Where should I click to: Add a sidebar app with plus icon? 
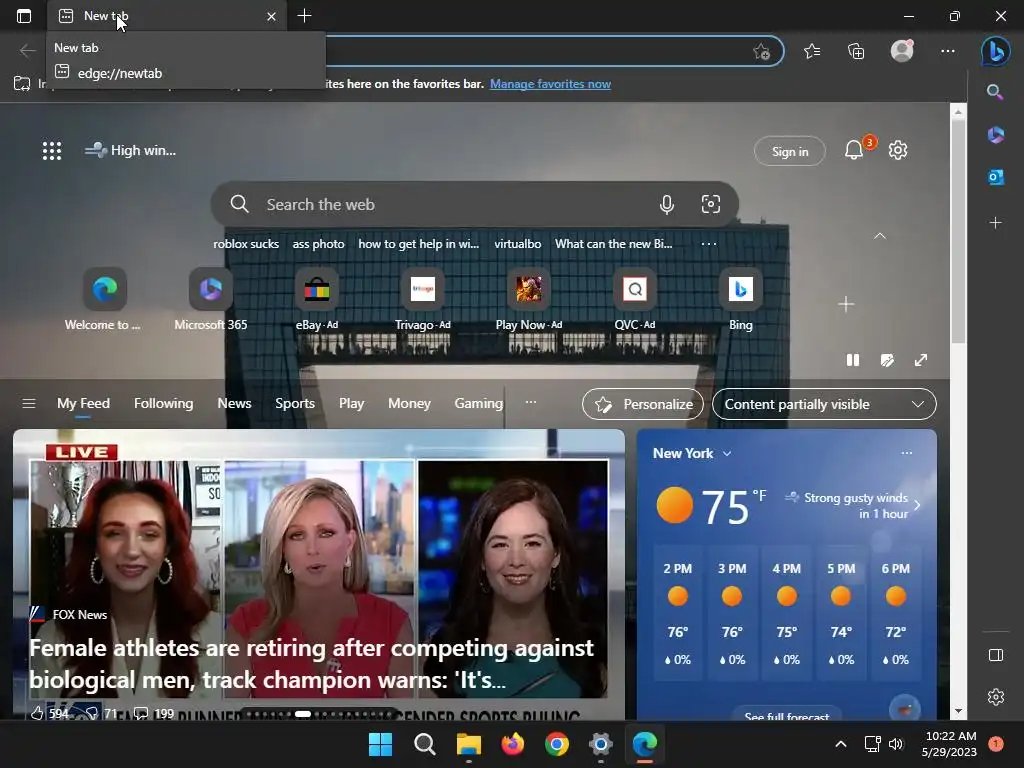[x=996, y=223]
